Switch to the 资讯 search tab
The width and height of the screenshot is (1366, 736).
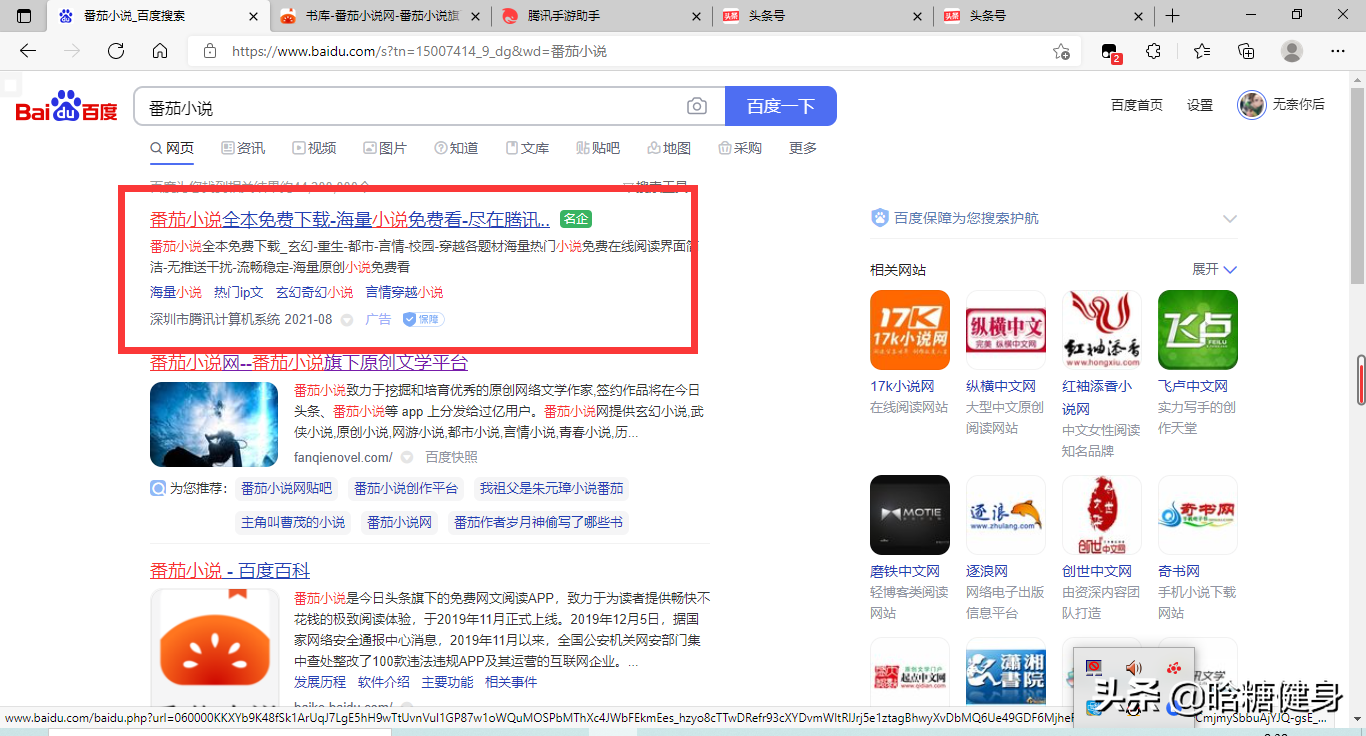pos(243,148)
